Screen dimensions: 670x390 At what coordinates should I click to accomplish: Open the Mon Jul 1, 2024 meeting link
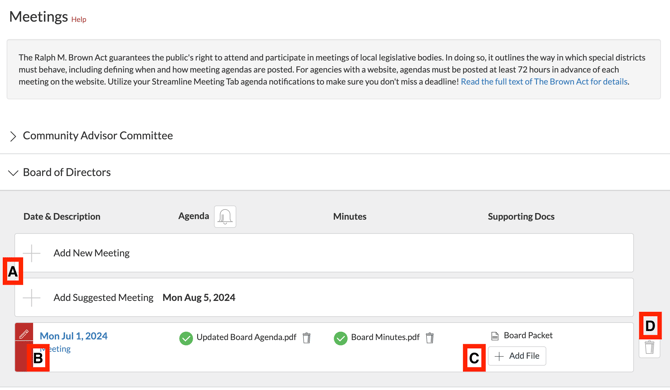point(73,336)
